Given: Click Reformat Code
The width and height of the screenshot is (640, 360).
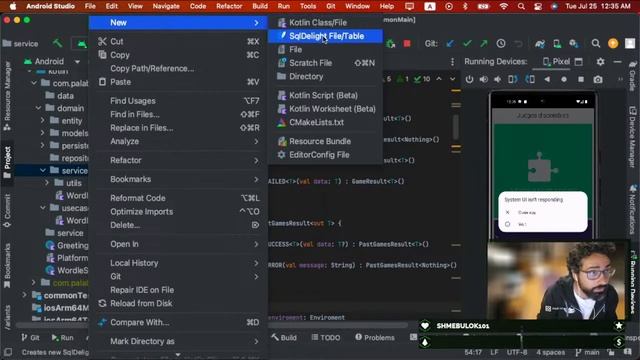Looking at the screenshot, I should click(178, 198).
